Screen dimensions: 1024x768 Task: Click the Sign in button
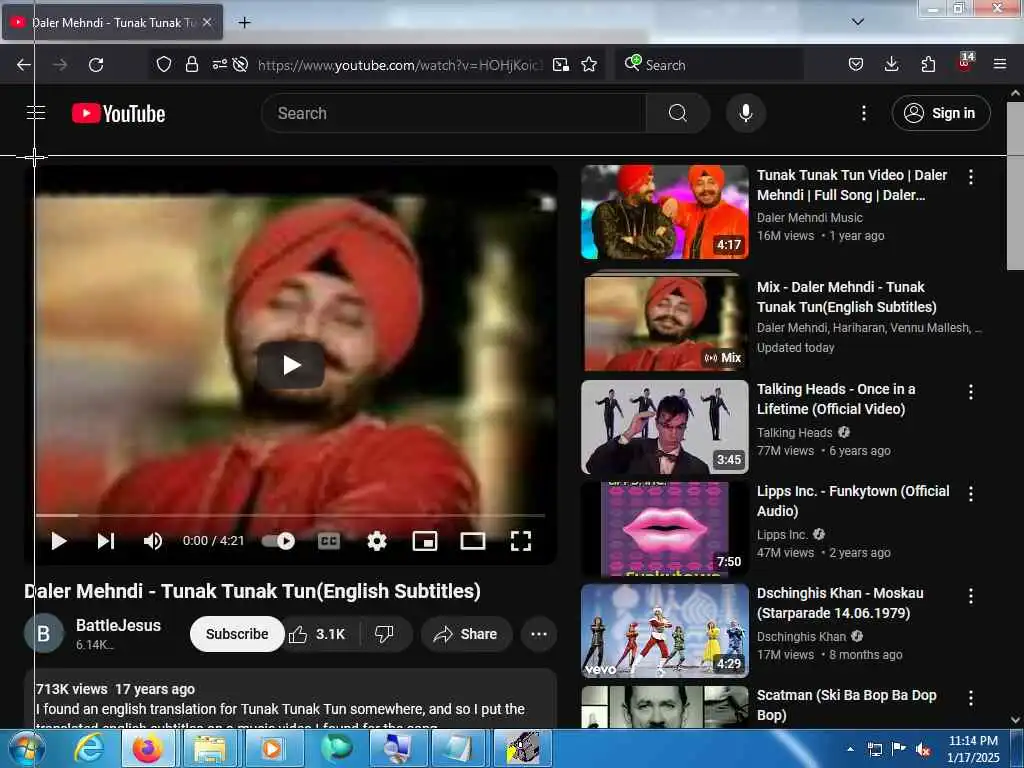pos(941,113)
